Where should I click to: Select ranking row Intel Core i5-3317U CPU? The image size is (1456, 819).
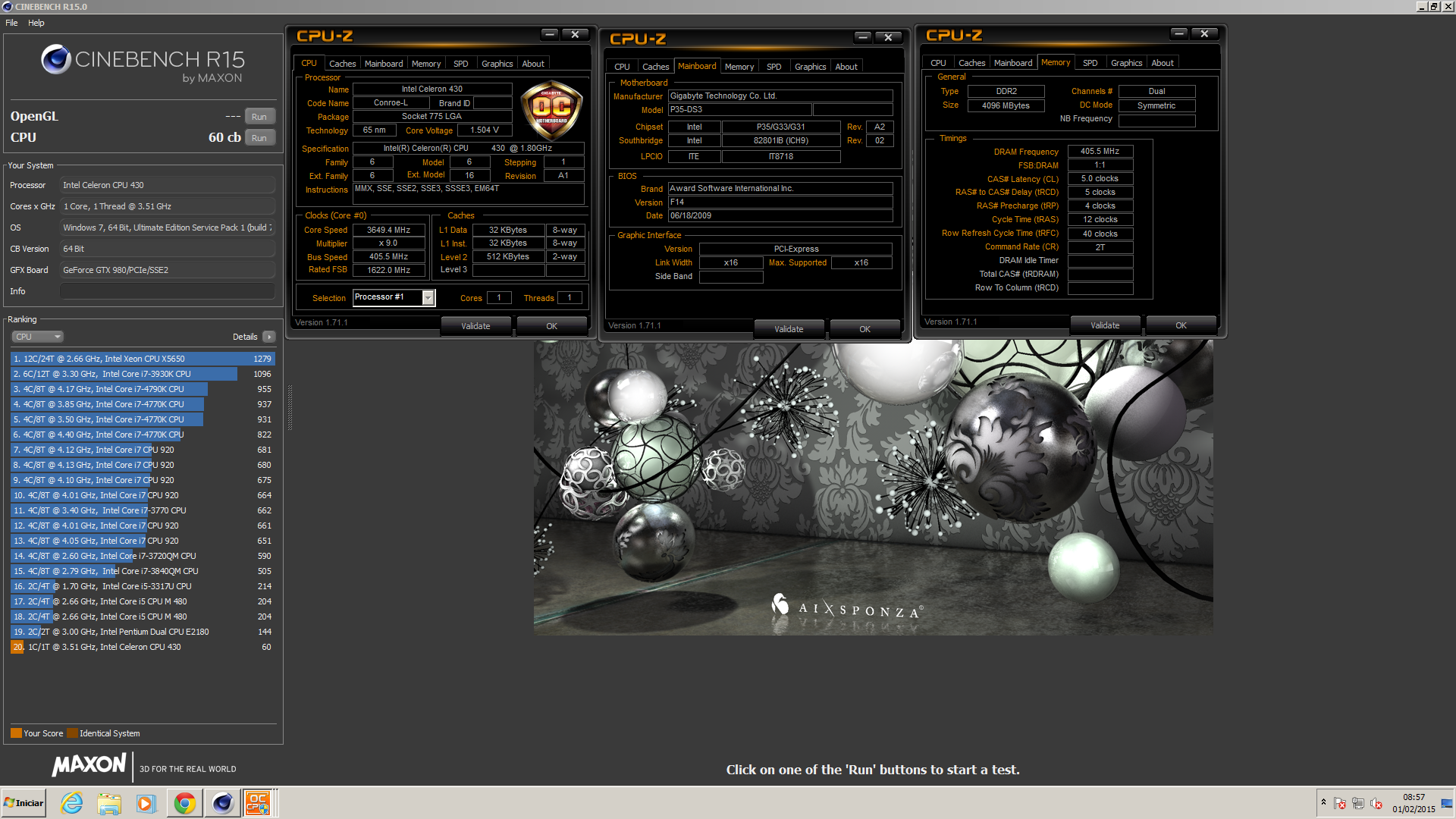pyautogui.click(x=143, y=586)
